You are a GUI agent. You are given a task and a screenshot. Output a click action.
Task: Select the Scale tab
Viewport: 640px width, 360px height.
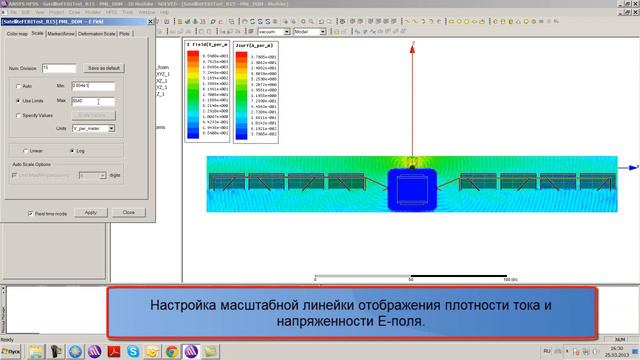pyautogui.click(x=38, y=33)
